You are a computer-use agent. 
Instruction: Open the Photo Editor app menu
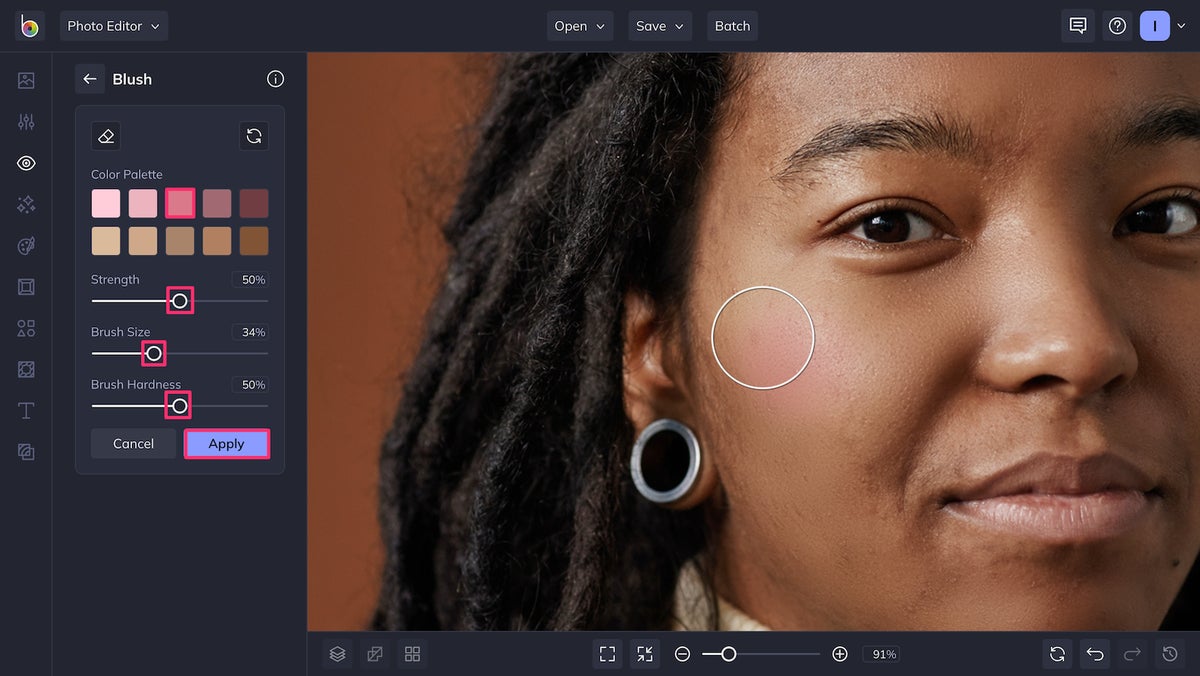[x=113, y=26]
